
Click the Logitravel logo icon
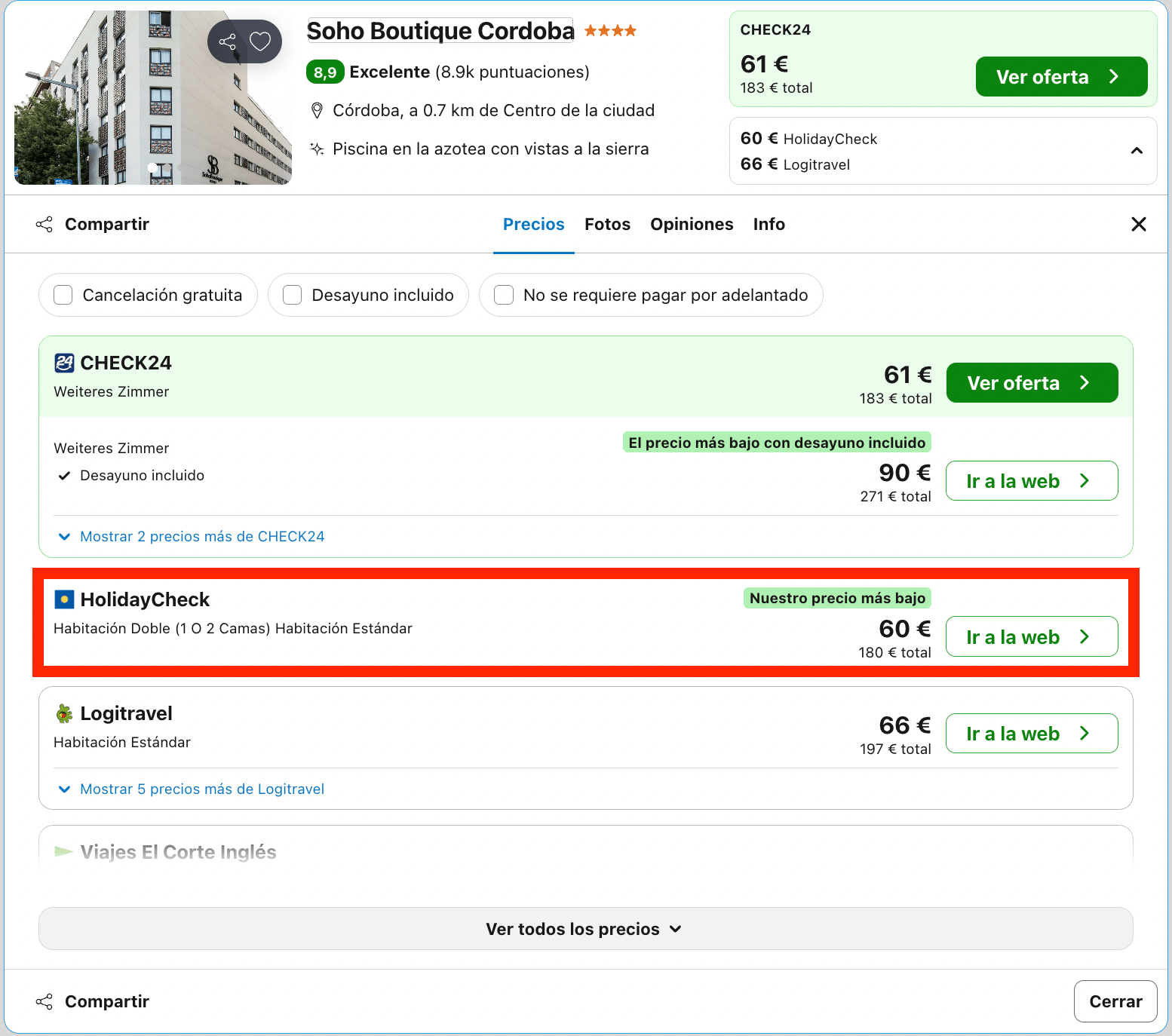pyautogui.click(x=64, y=713)
